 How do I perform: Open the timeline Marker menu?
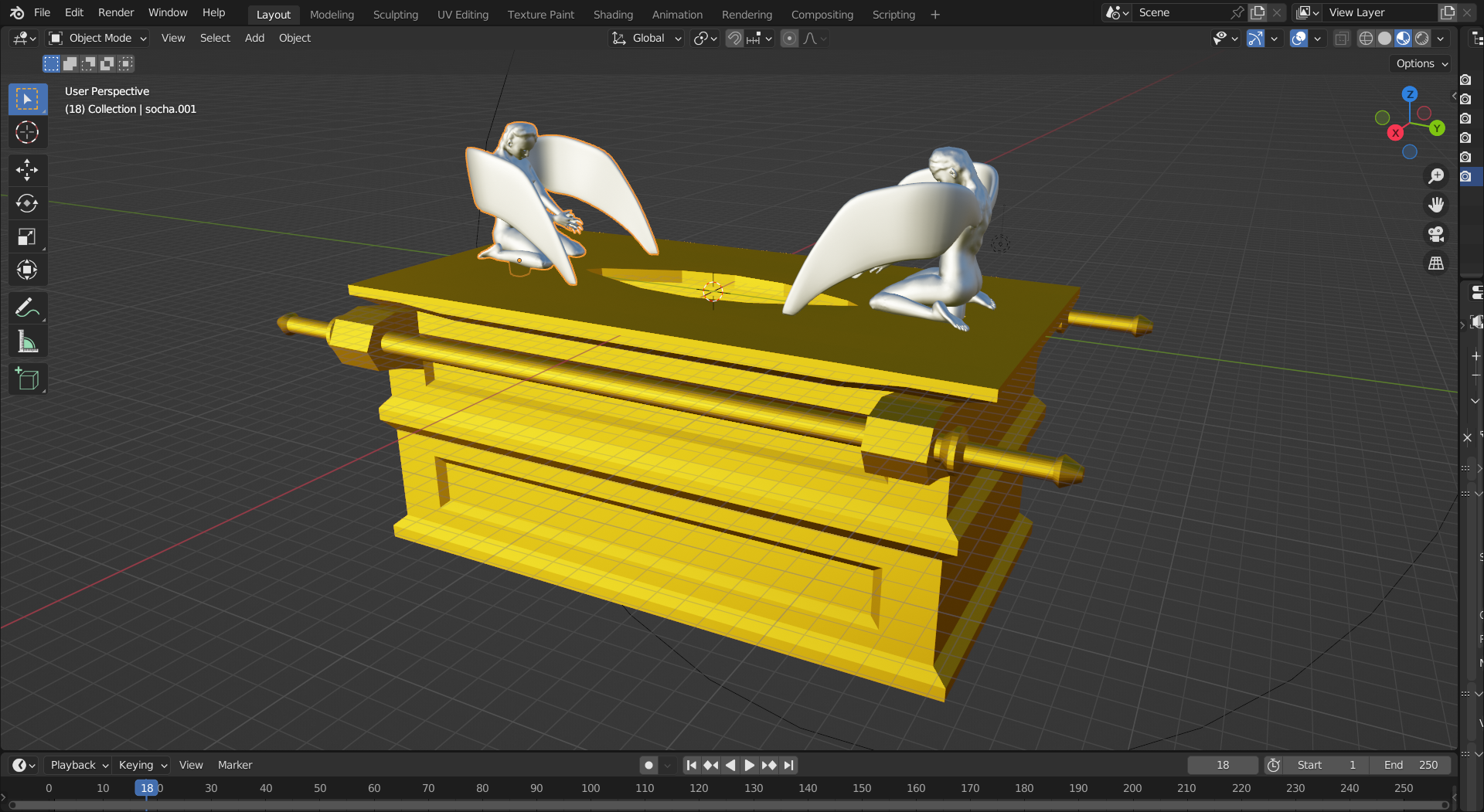(x=235, y=765)
